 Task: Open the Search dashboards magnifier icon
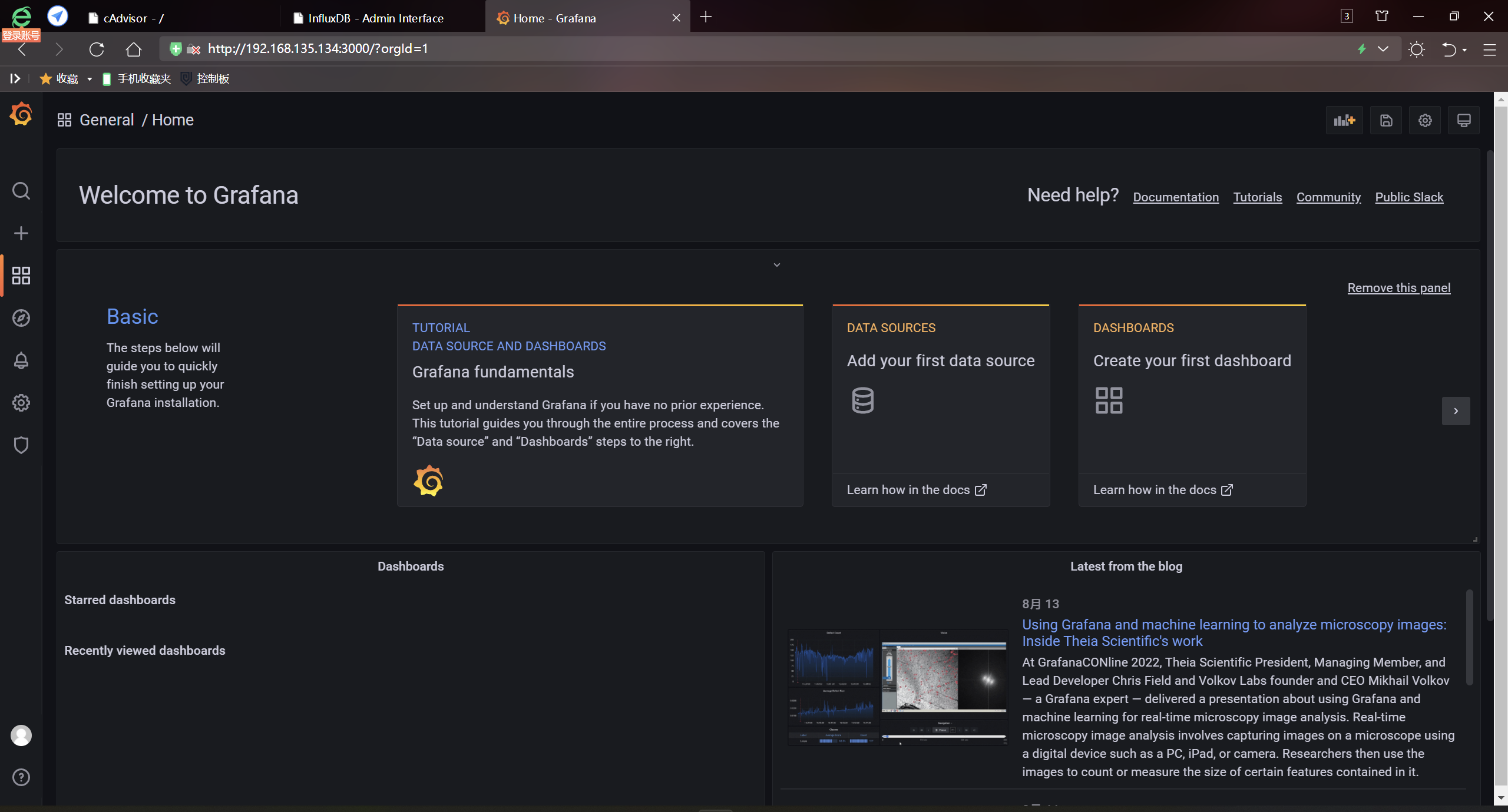tap(21, 191)
